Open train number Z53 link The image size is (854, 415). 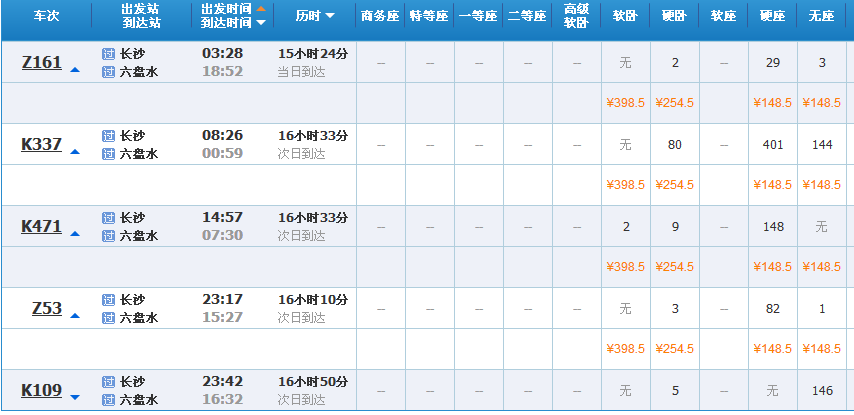[47, 308]
